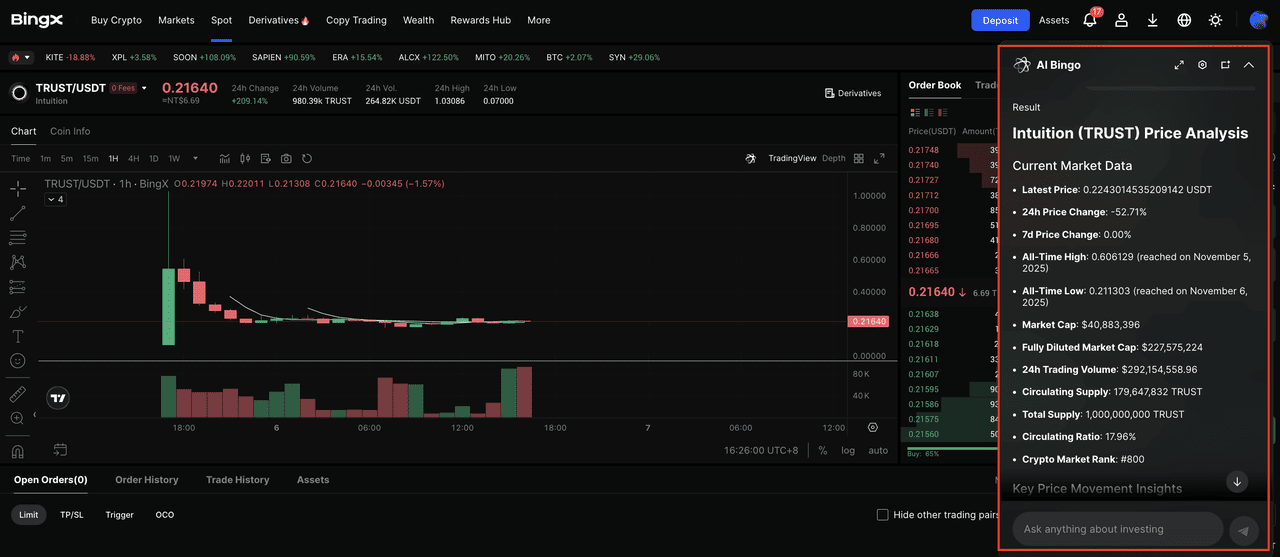Switch theme with the sun icon
Screen dimensions: 1280x557
1215,20
